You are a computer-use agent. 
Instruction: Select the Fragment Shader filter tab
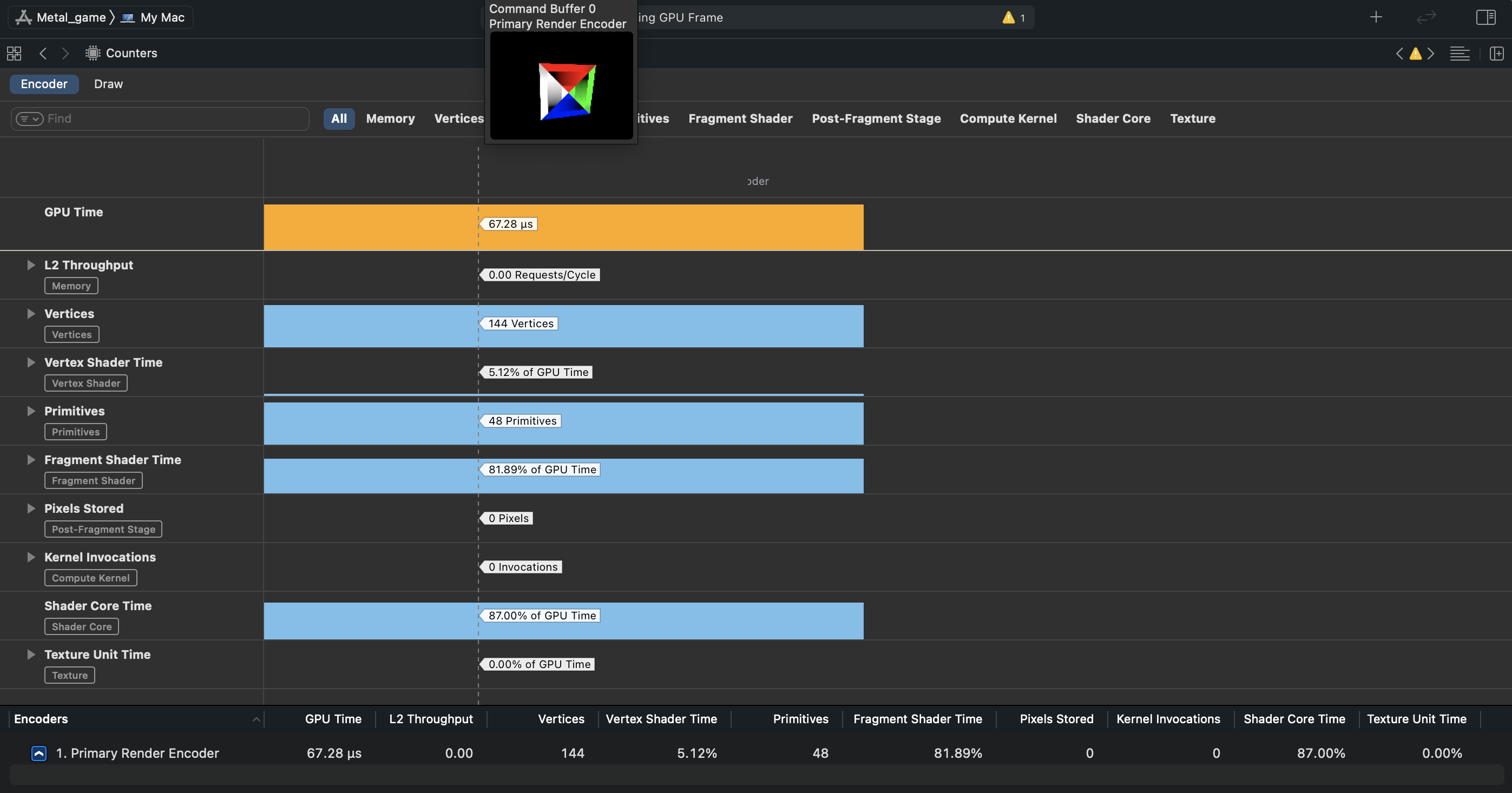tap(740, 118)
